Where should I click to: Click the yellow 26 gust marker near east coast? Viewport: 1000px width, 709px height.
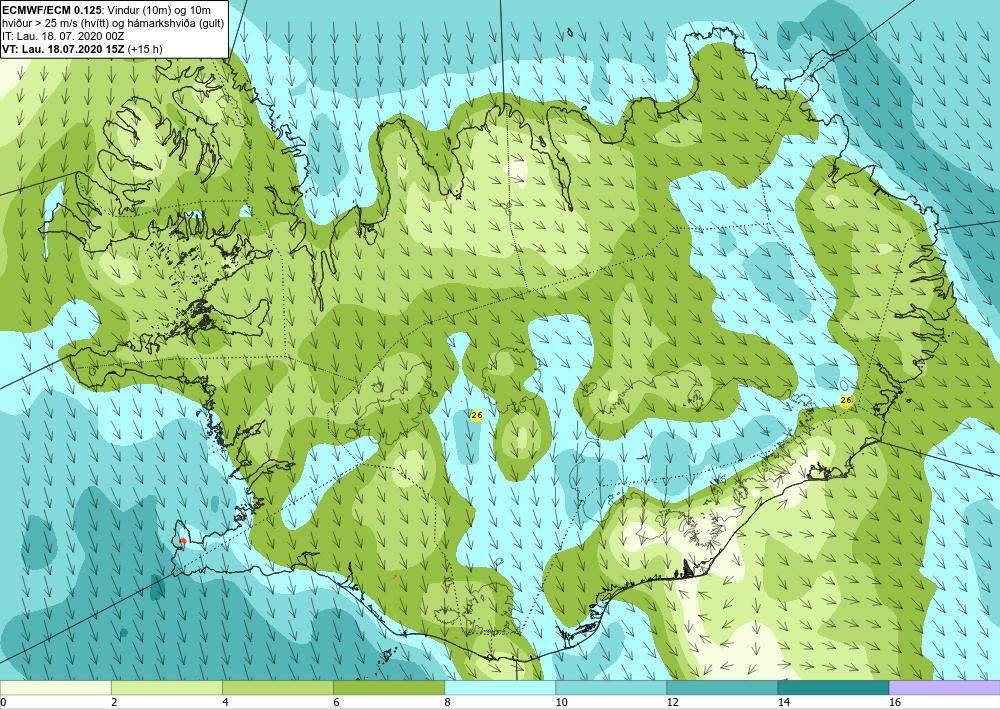click(x=846, y=400)
